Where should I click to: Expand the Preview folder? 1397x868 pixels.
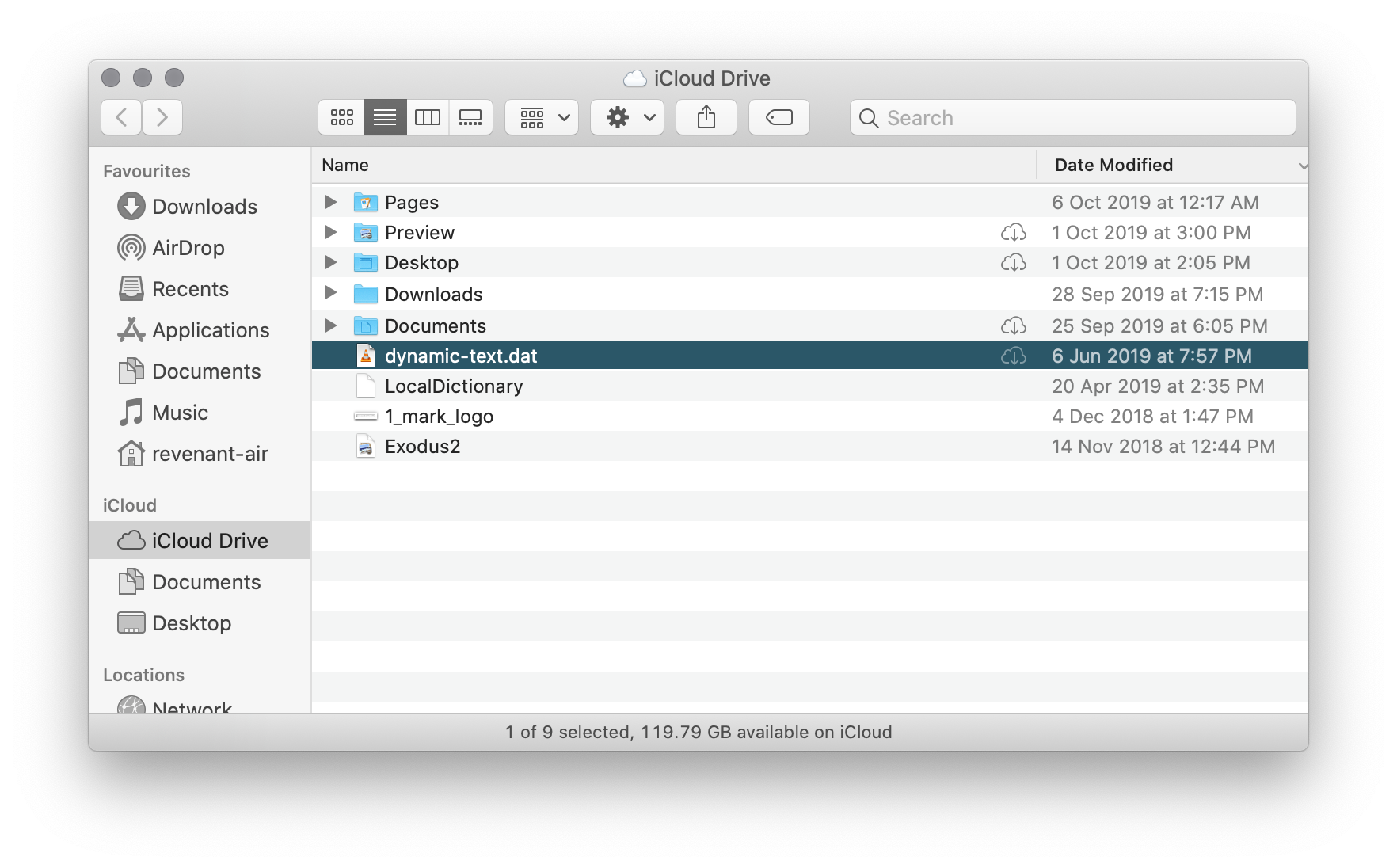pos(331,232)
